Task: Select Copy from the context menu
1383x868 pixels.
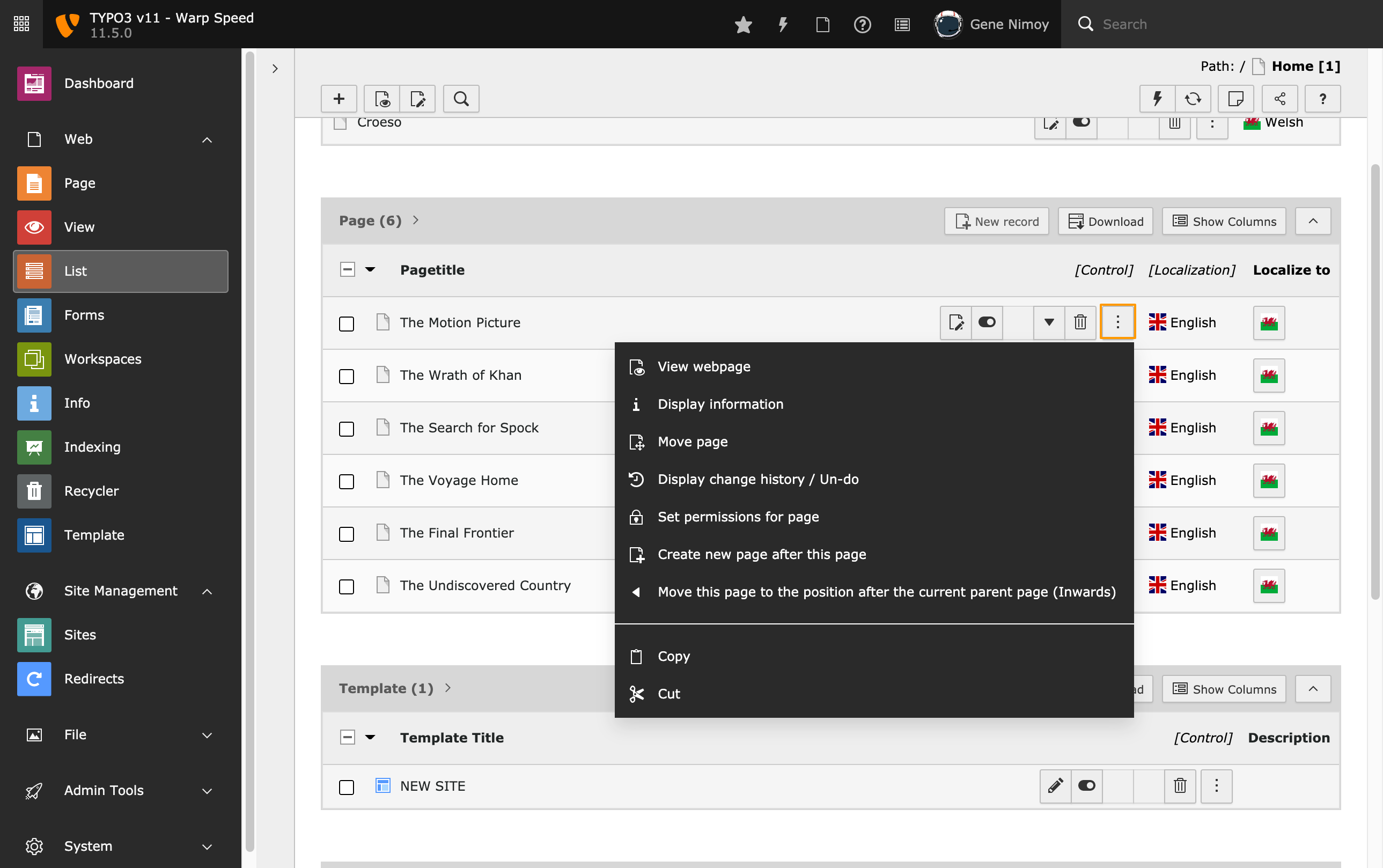Action: click(x=673, y=655)
